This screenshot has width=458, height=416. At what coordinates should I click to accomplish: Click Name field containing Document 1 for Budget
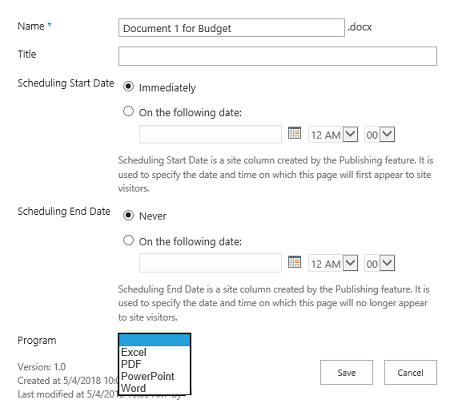(231, 28)
